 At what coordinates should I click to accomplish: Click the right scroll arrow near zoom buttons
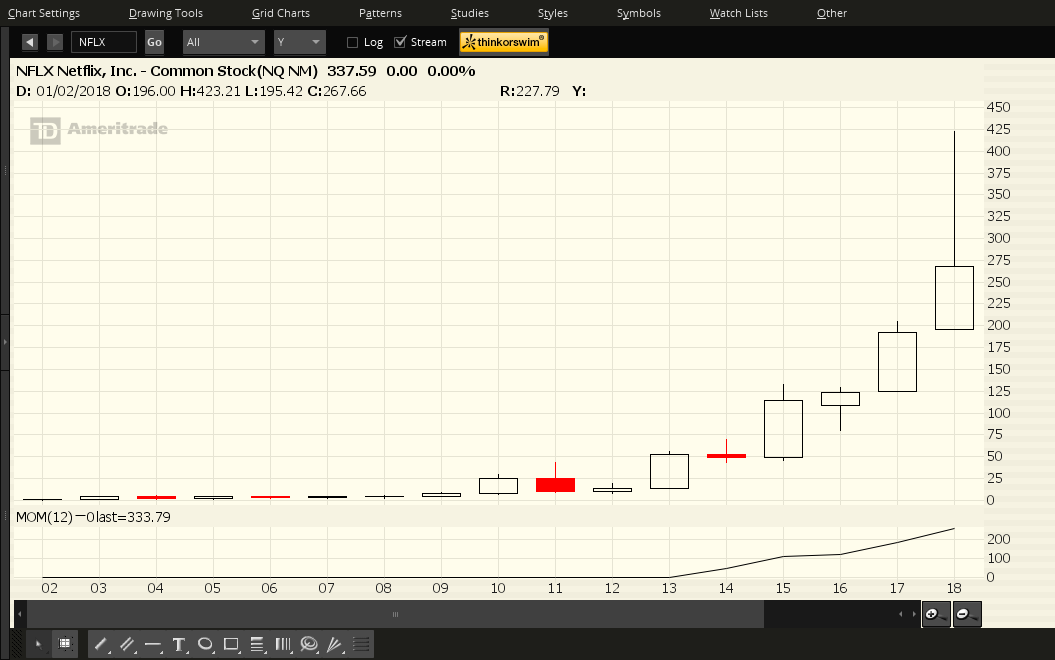[x=913, y=614]
